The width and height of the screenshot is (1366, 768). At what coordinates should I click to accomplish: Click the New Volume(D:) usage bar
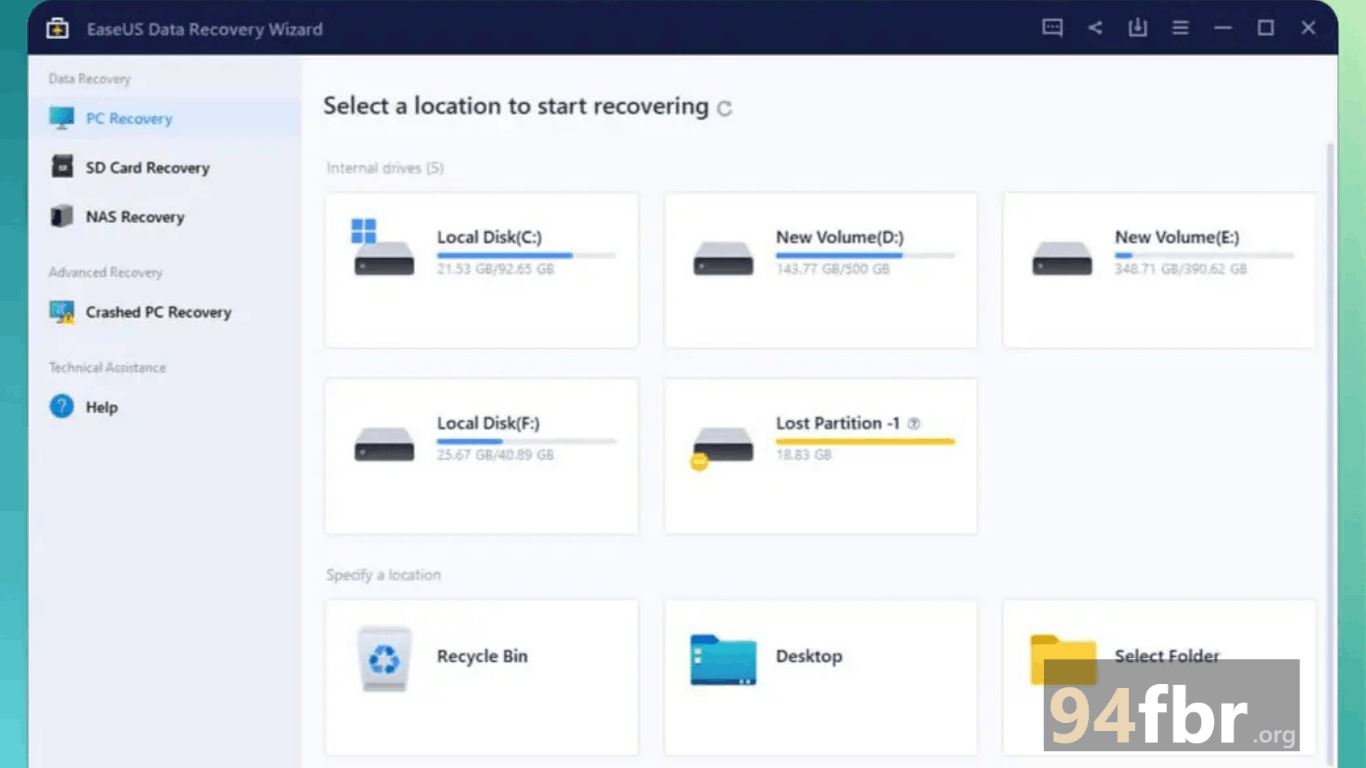(x=866, y=256)
